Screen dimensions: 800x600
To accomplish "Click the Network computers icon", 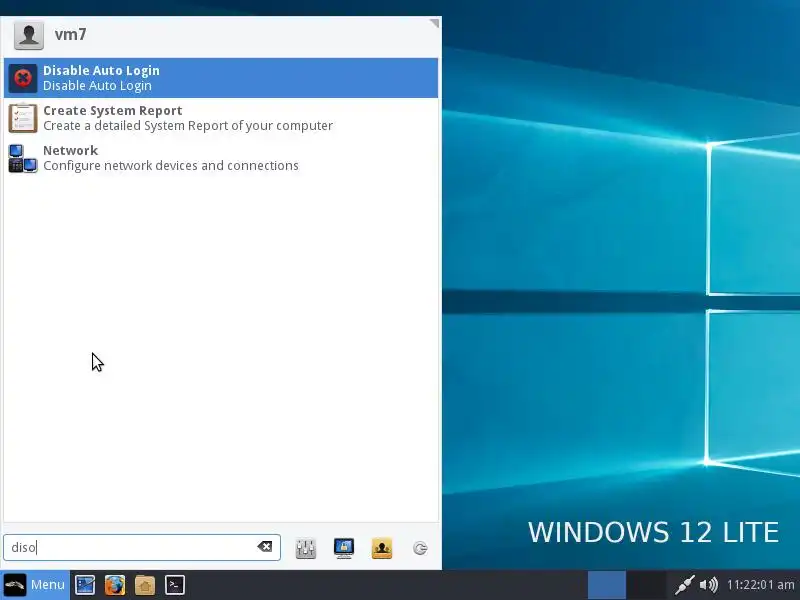I will pyautogui.click(x=23, y=158).
